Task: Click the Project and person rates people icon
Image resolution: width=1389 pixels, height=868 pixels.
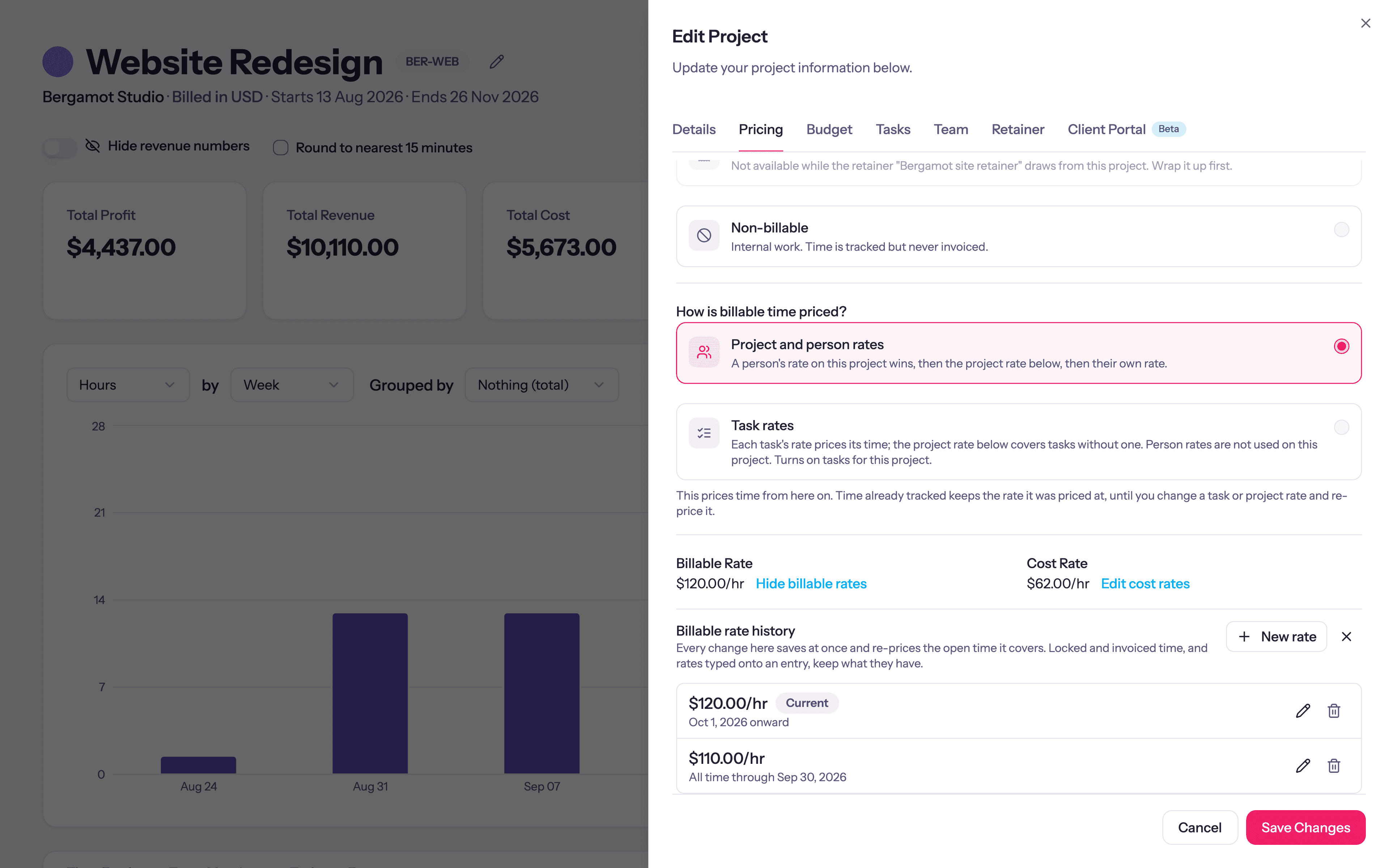Action: coord(704,353)
